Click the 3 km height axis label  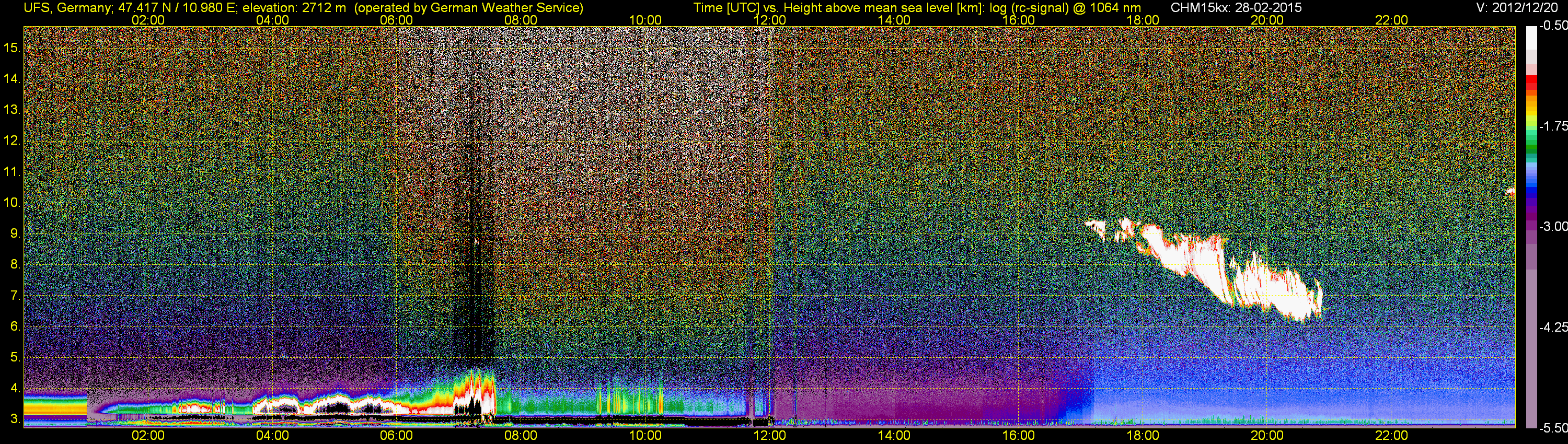click(15, 419)
